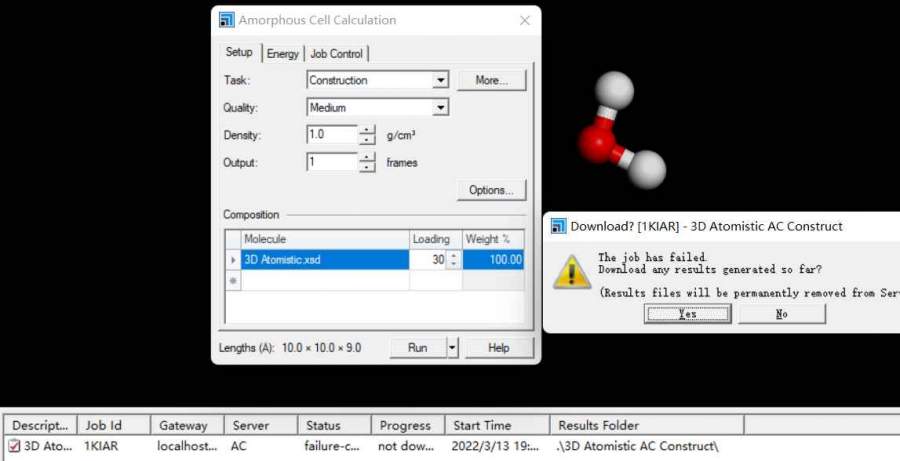The height and width of the screenshot is (461, 900).
Task: Click the row selector arrow for 3D Atomistic.xsd
Action: click(233, 260)
